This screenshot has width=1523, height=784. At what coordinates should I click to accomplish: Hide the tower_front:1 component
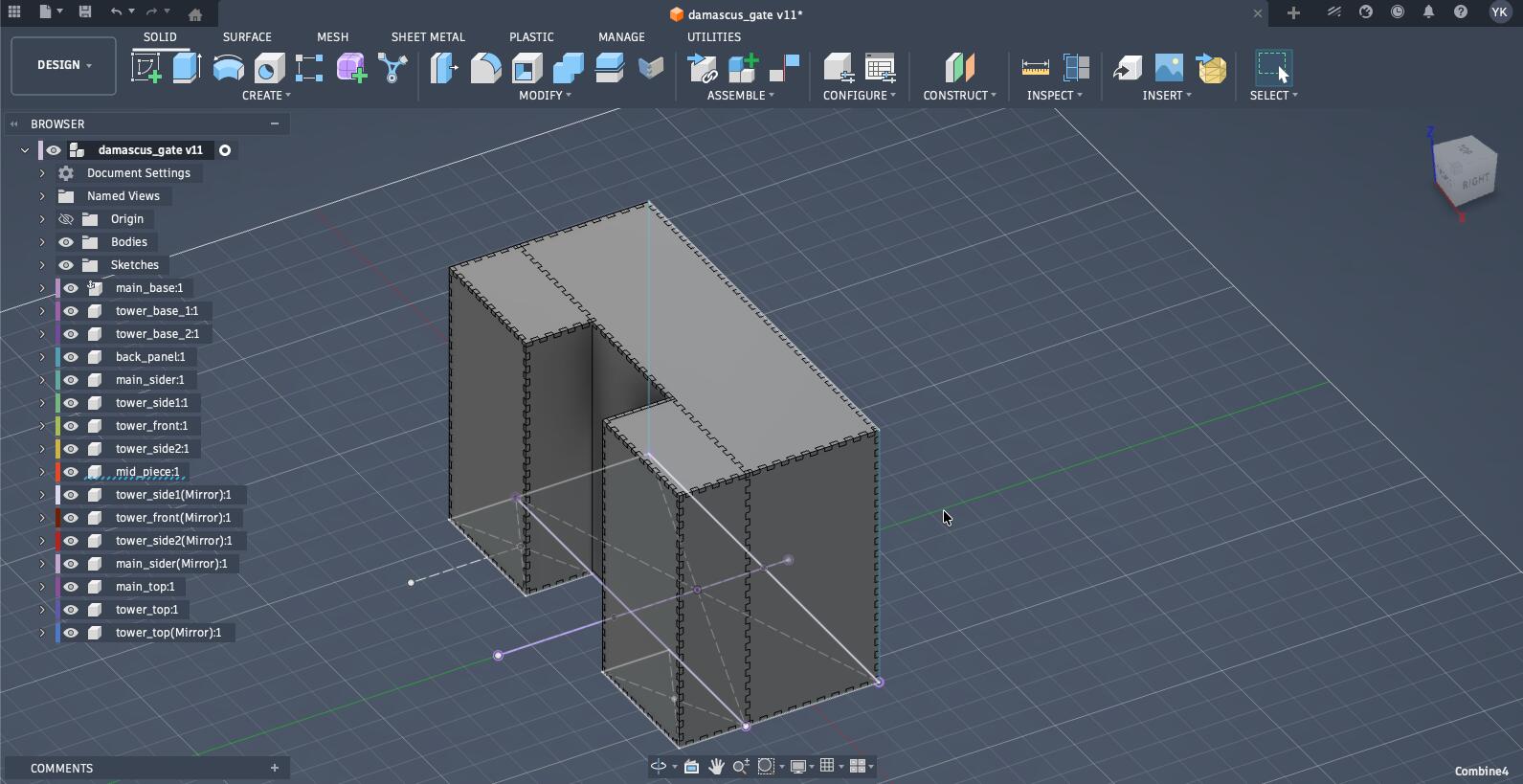[71, 426]
